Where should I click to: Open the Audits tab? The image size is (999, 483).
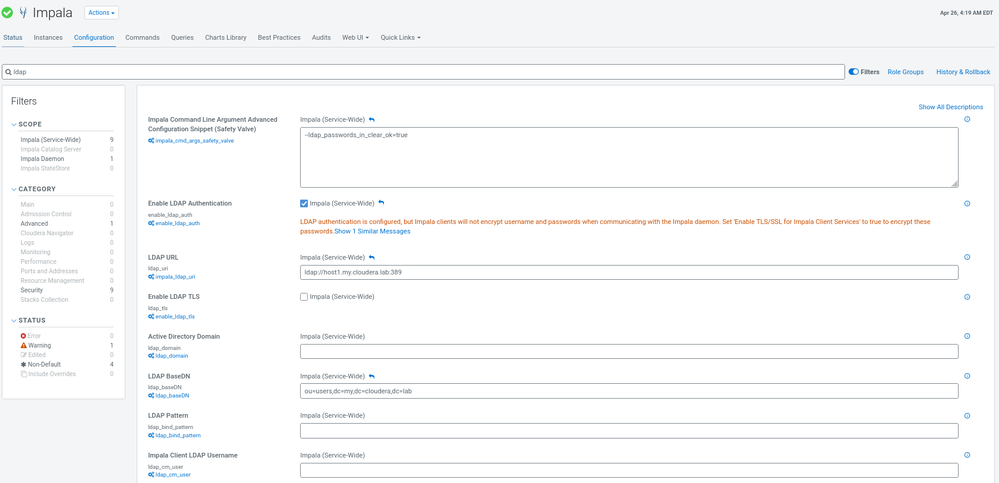coord(321,38)
